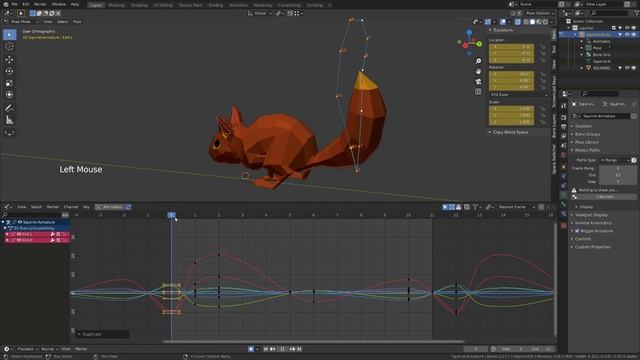
Task: Toggle visibility eye of Squirrel collection
Action: 627,28
